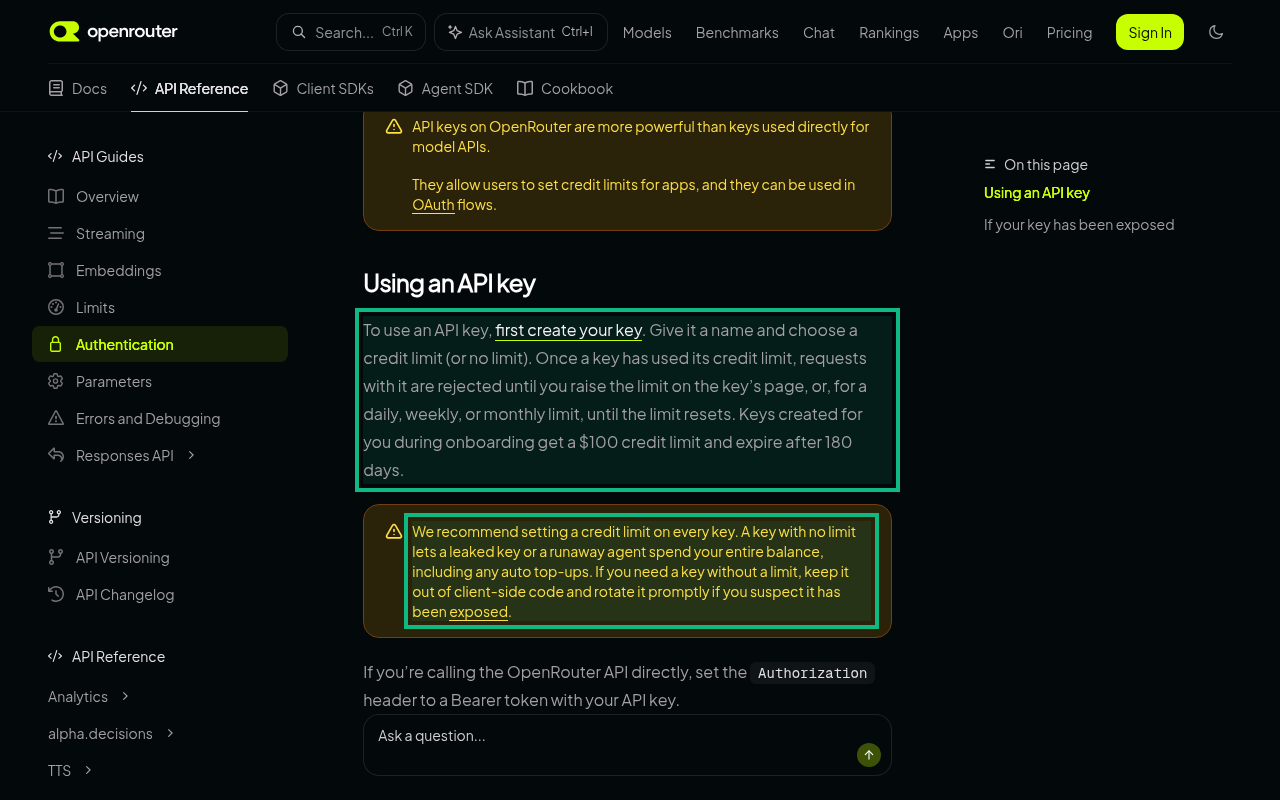Open the Cookbook tab
1280x800 pixels.
tap(565, 88)
